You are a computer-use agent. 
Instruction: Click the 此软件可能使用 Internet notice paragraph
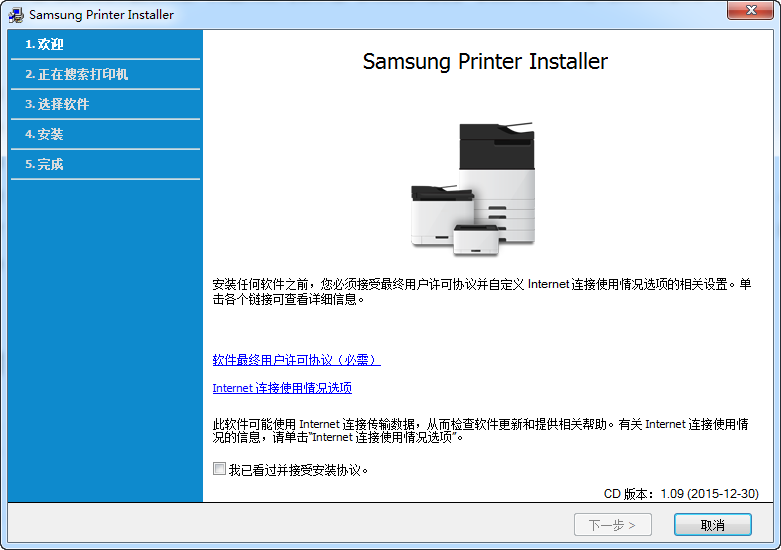(x=481, y=430)
